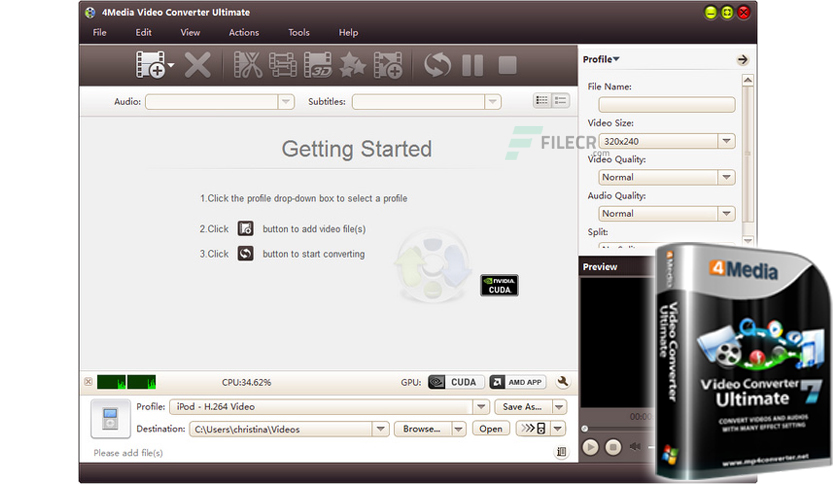Toggle AMD APP GPU acceleration
The image size is (836, 484).
tap(518, 382)
